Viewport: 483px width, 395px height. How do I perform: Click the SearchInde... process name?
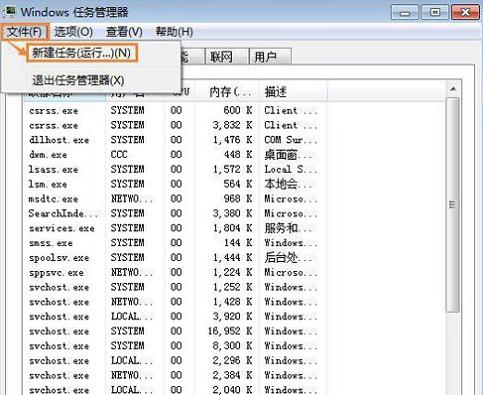[63, 214]
